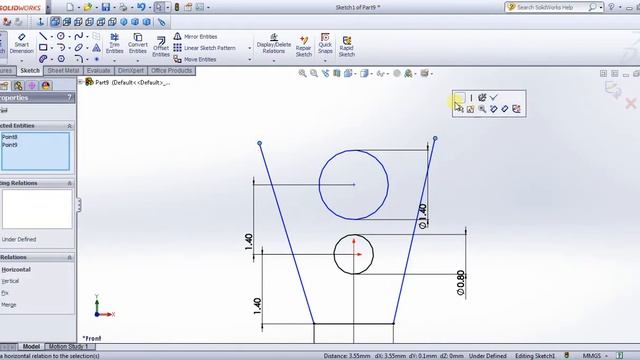Select the Smart Dimension tool
The image size is (640, 360).
point(21,44)
